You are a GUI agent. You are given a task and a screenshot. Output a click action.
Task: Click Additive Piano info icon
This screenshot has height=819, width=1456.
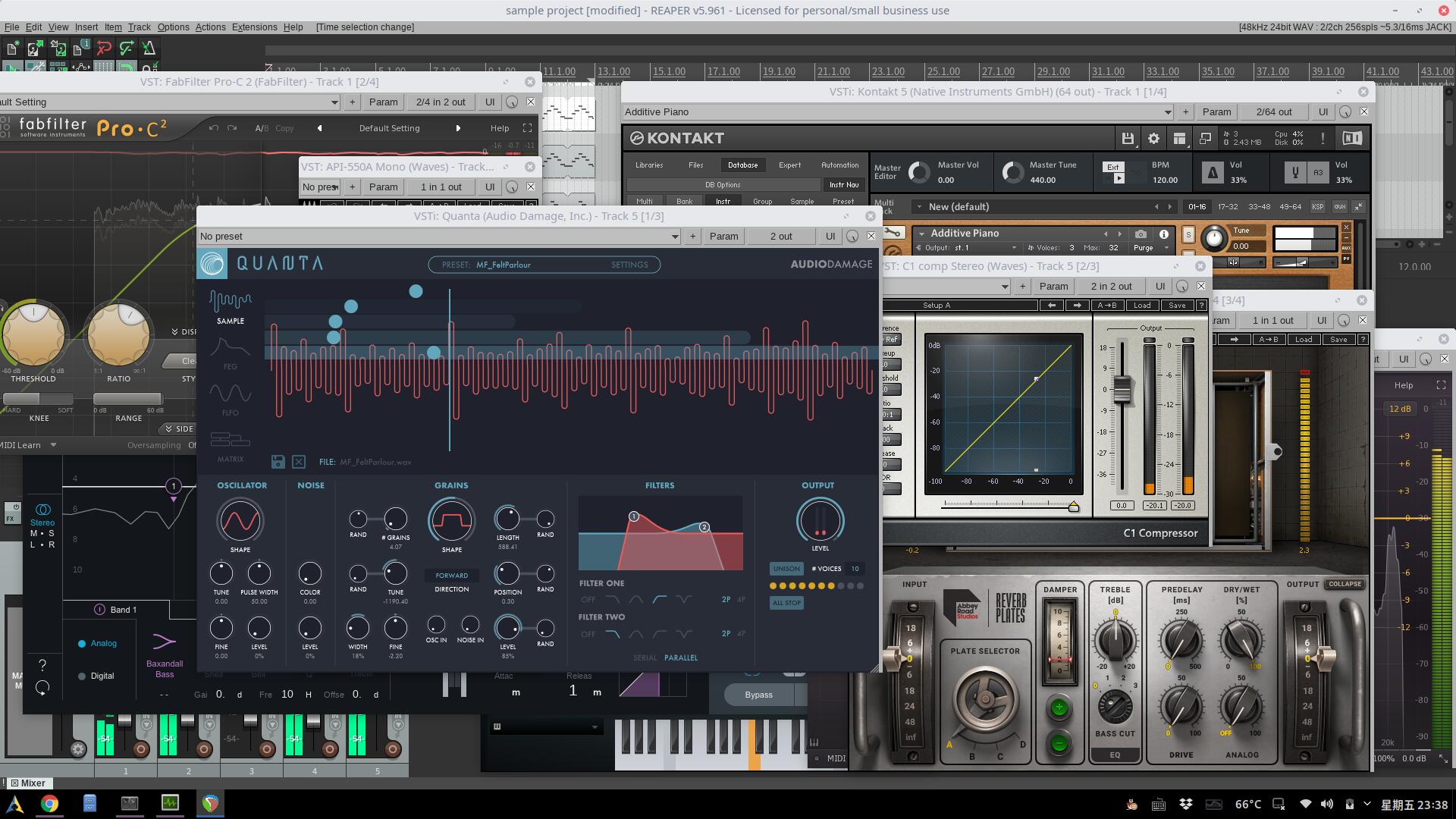click(x=1163, y=234)
